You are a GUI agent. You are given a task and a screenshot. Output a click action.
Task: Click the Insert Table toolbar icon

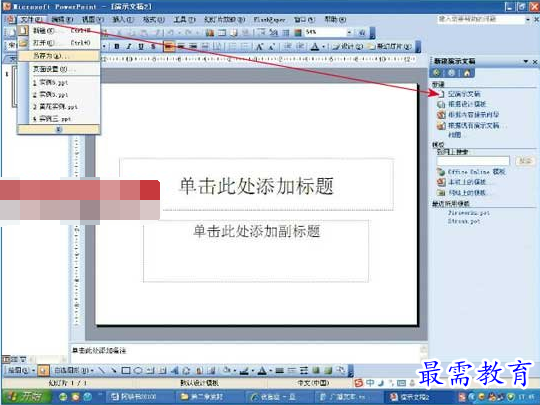(222, 33)
